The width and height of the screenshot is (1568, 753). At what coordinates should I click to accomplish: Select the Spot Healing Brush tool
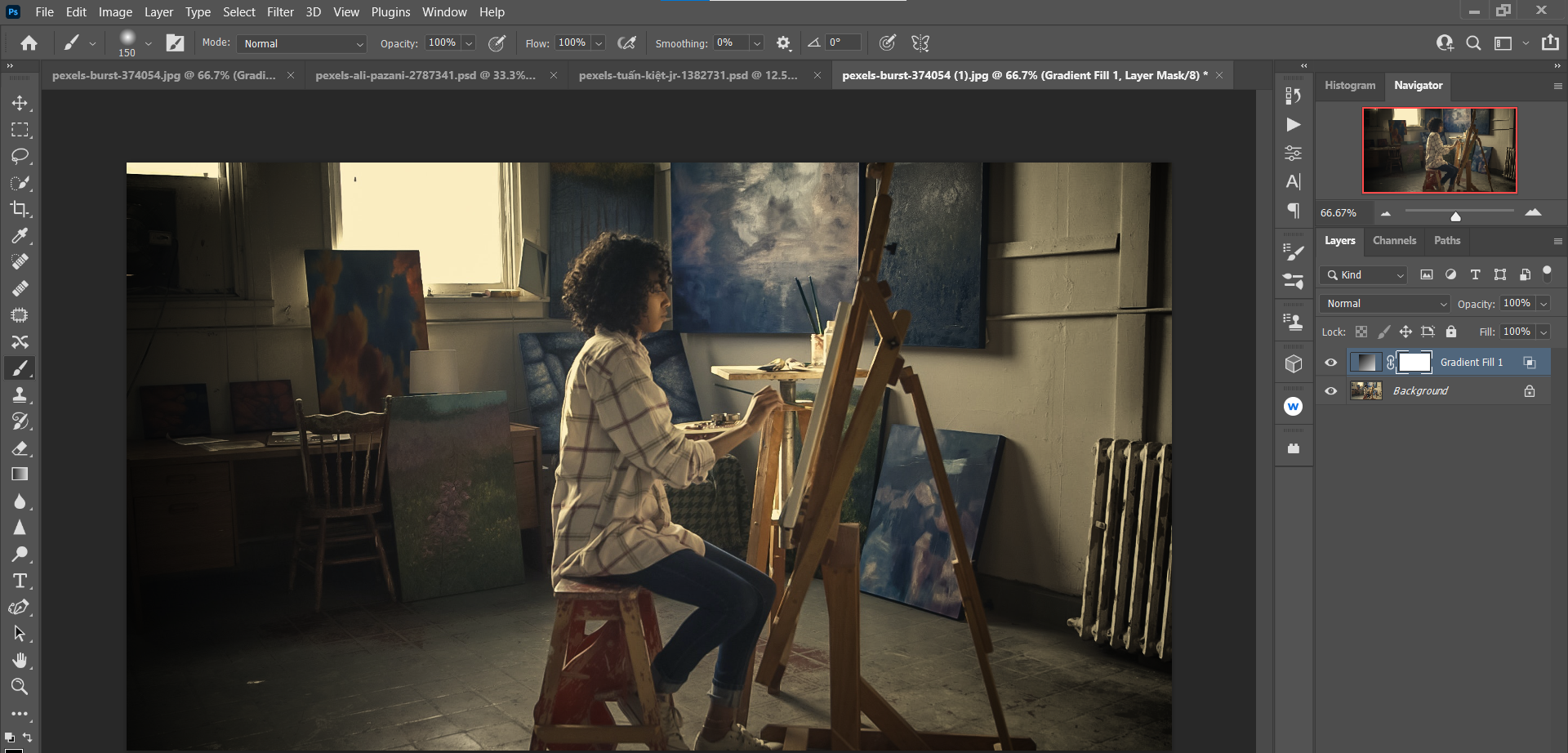point(20,262)
